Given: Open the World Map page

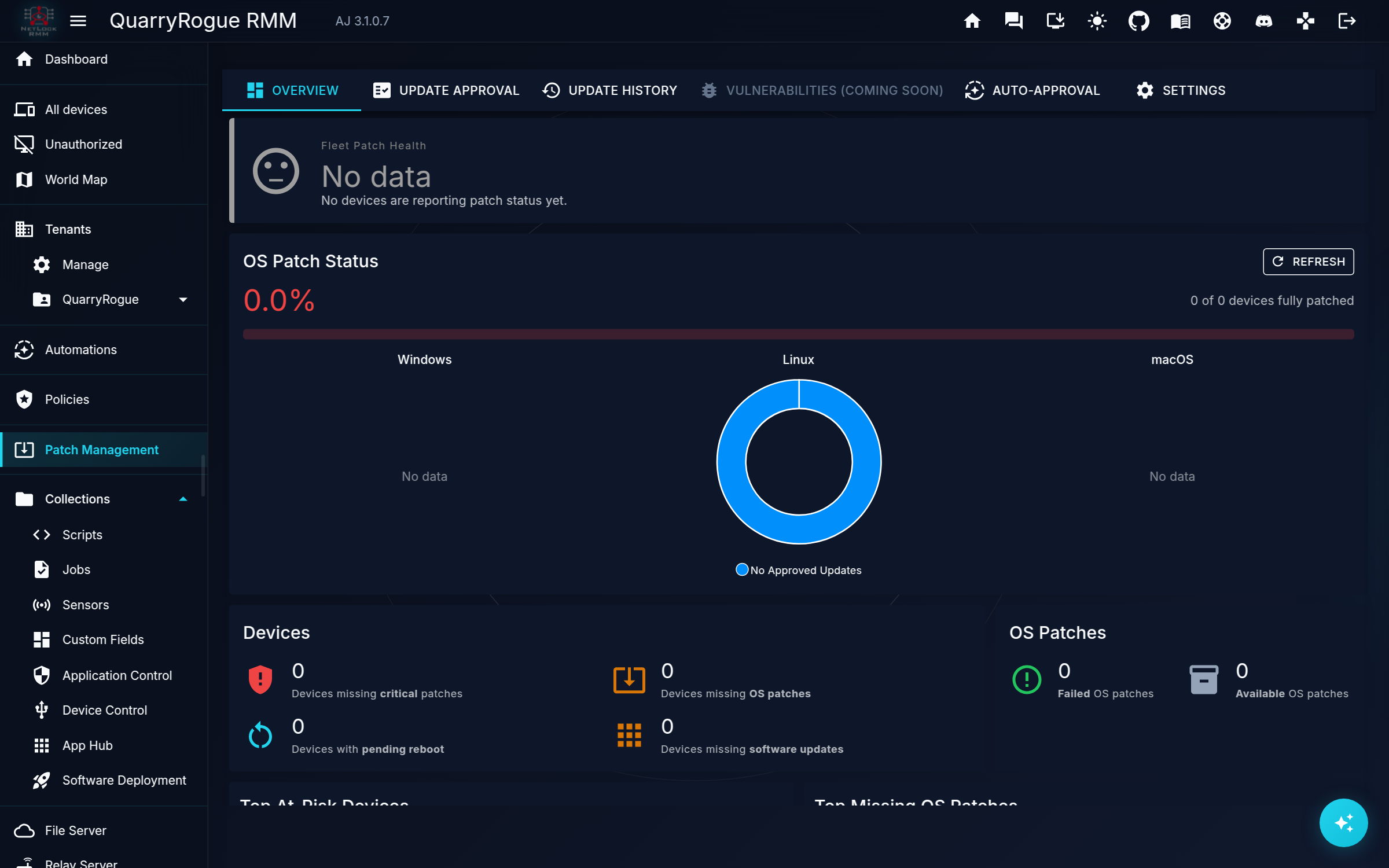Looking at the screenshot, I should pos(104,179).
